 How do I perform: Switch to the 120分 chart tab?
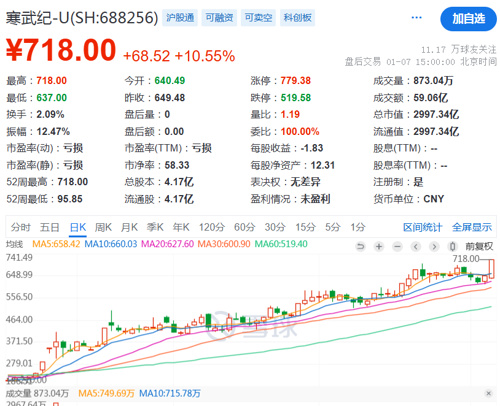tap(212, 227)
